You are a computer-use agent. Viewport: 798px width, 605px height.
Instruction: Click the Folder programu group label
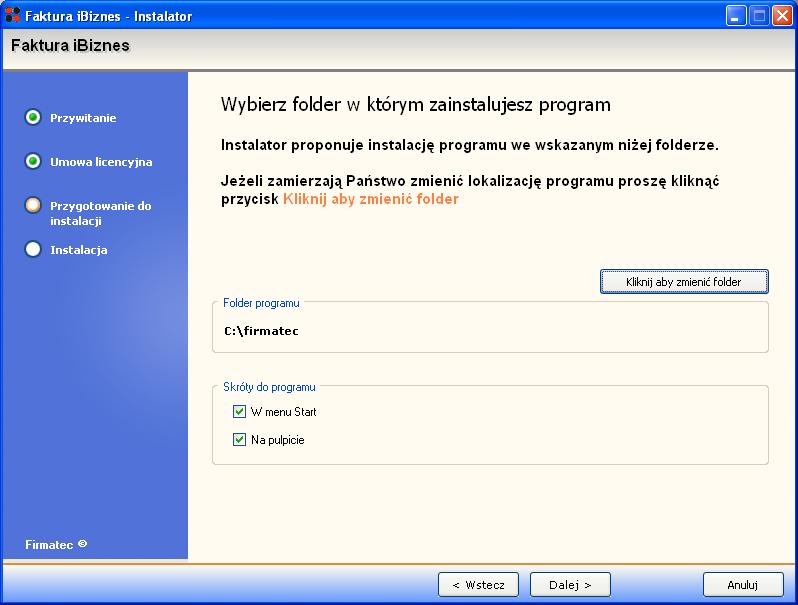click(x=261, y=303)
